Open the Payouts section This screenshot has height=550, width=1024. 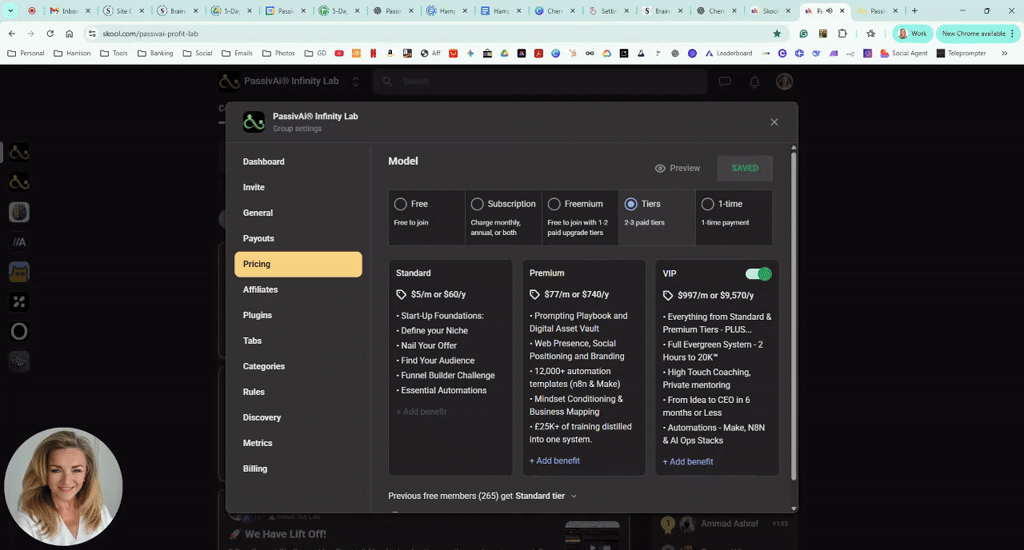point(298,238)
